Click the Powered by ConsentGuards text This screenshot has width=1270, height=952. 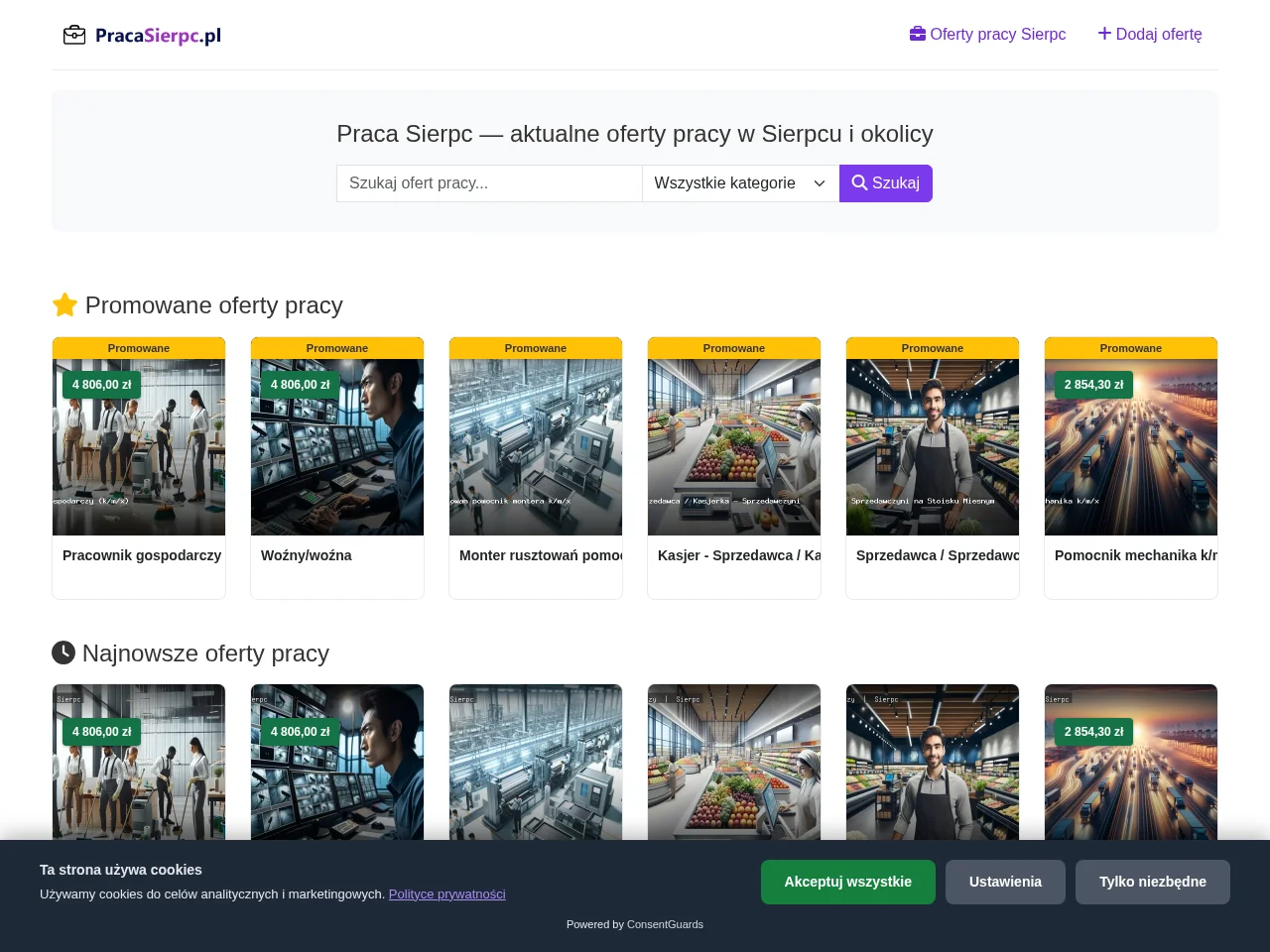click(x=635, y=924)
